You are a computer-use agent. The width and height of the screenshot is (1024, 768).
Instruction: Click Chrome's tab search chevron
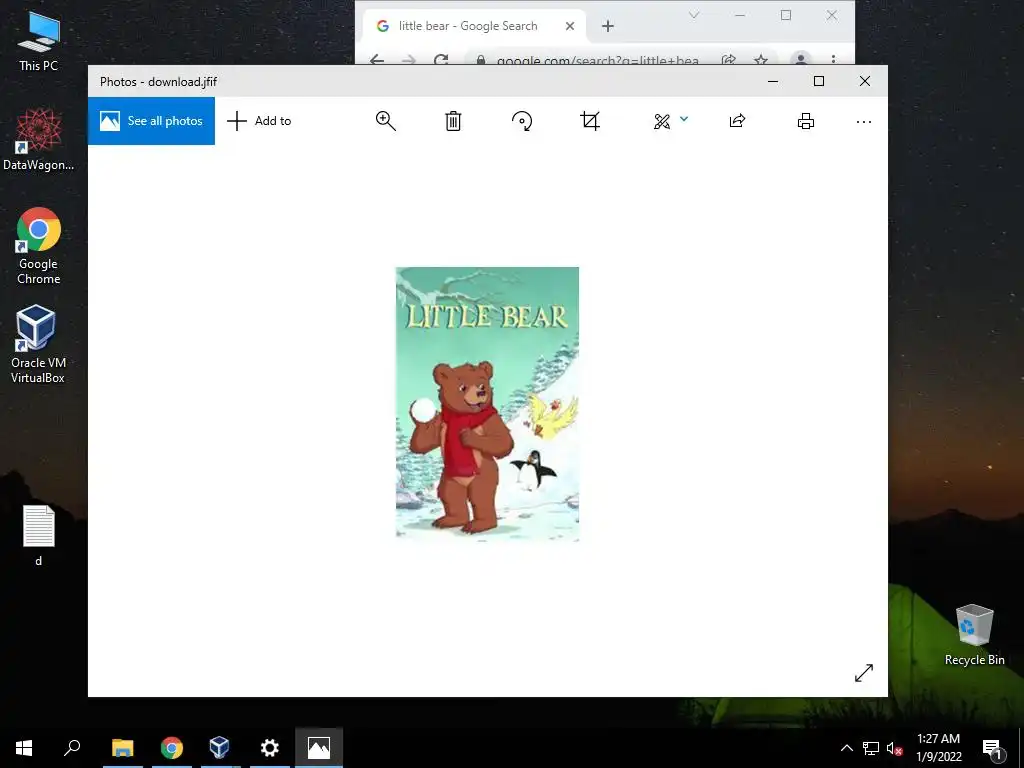click(x=694, y=15)
